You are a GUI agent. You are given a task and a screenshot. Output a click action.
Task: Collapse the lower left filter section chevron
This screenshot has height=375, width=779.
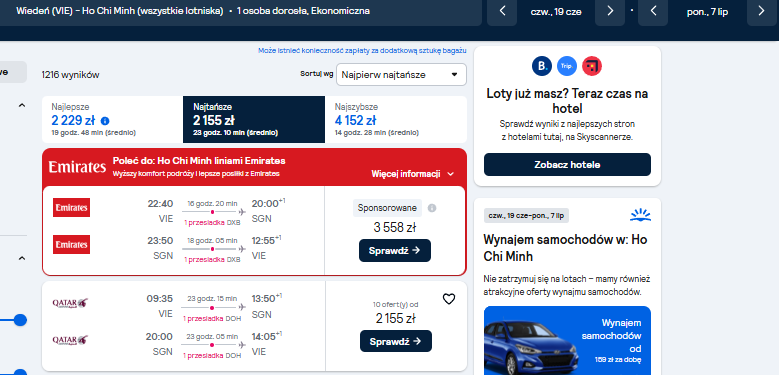(x=21, y=258)
